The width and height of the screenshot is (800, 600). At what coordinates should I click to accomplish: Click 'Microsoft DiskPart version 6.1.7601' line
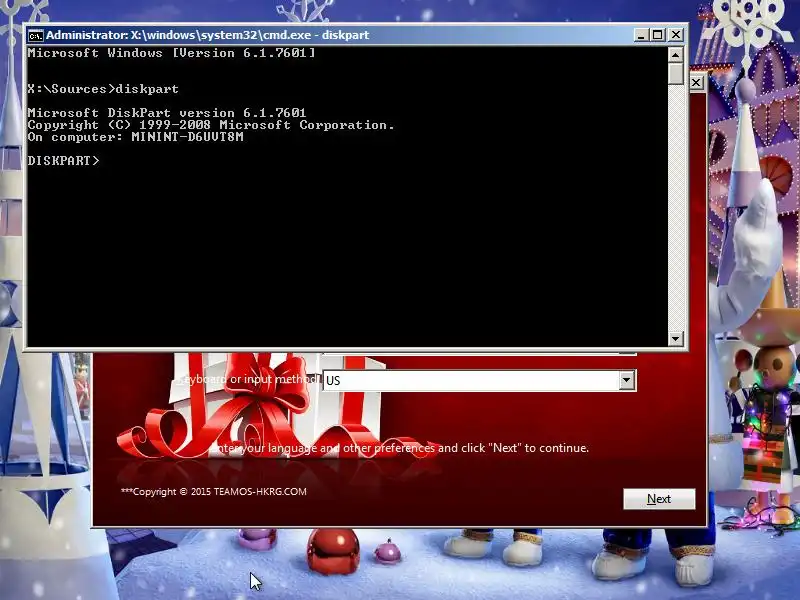[167, 113]
